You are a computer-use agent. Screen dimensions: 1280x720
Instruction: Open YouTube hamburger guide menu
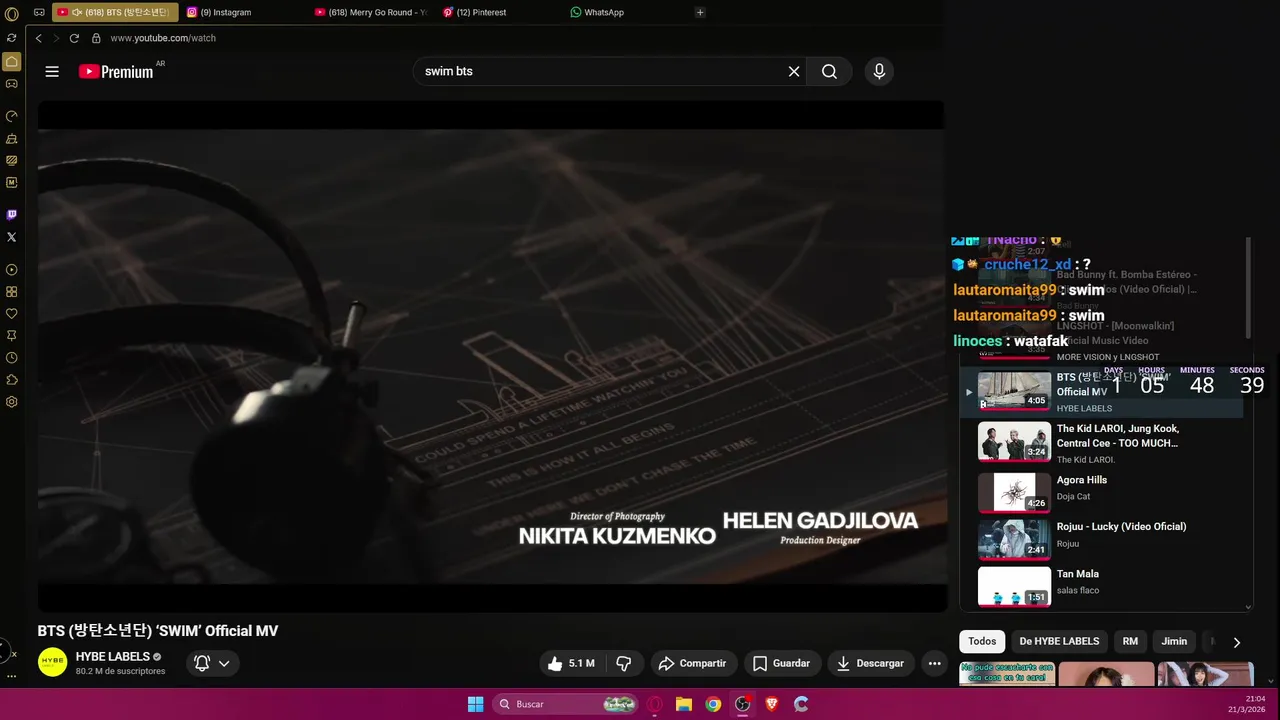pyautogui.click(x=52, y=71)
